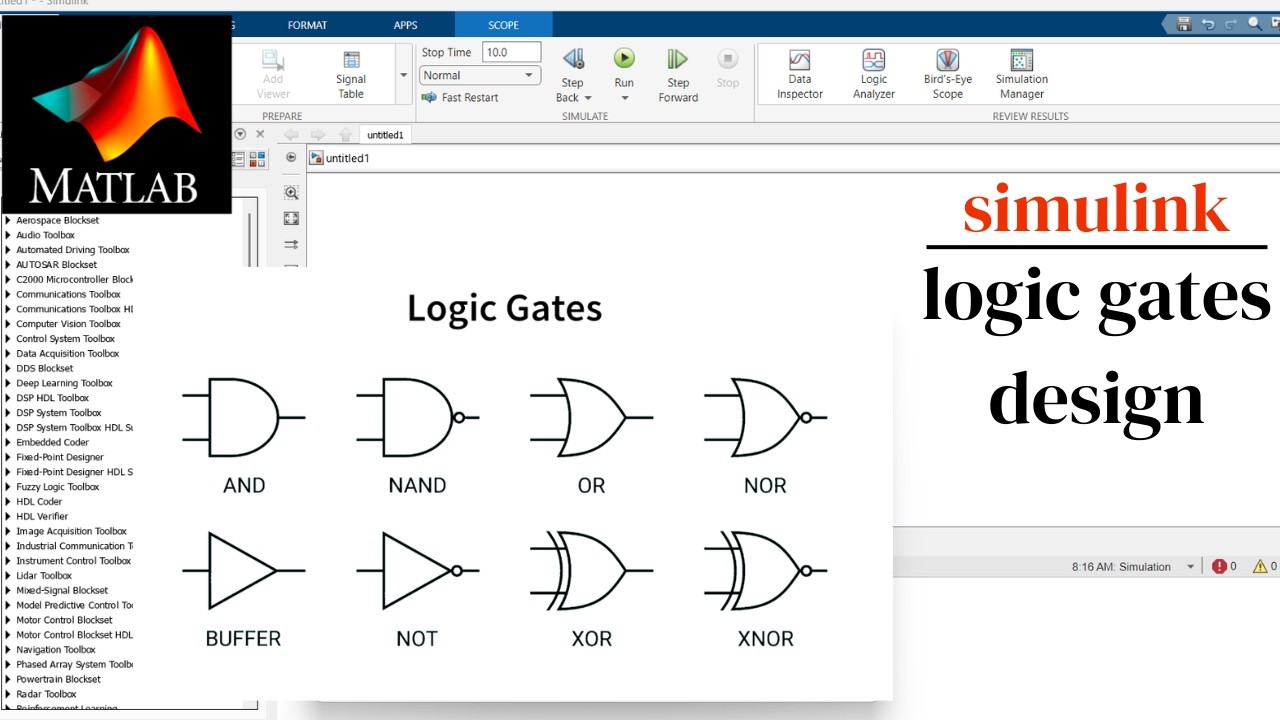
Task: Open the 8:16 AM Simulation status dropdown
Action: coord(1190,566)
